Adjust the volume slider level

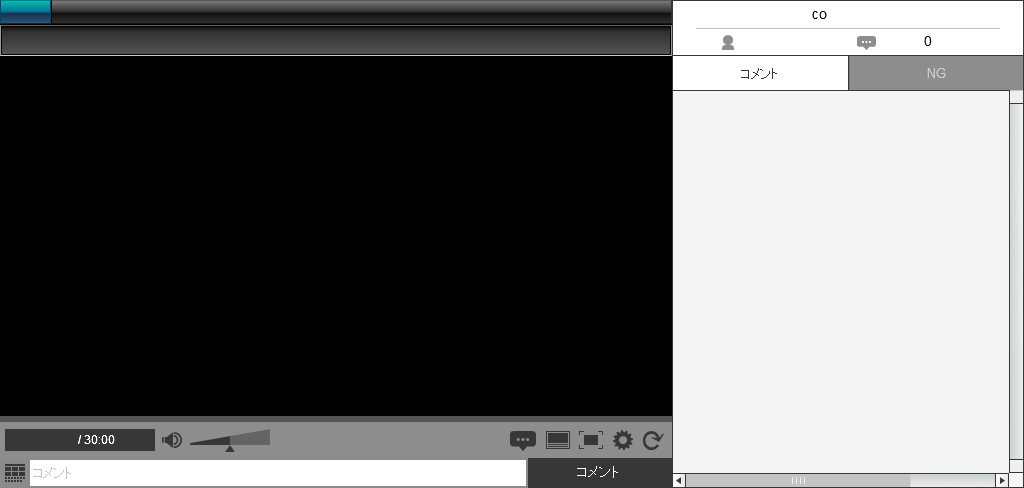[230, 439]
